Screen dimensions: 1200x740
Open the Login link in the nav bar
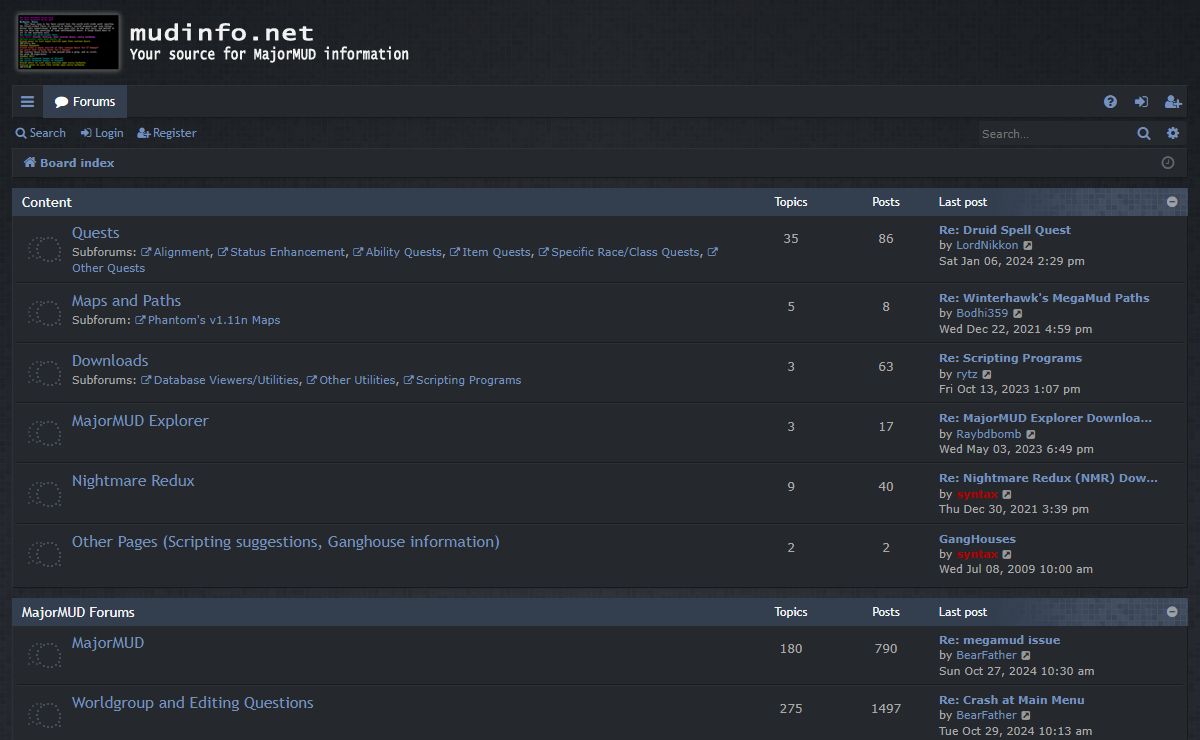(x=102, y=133)
